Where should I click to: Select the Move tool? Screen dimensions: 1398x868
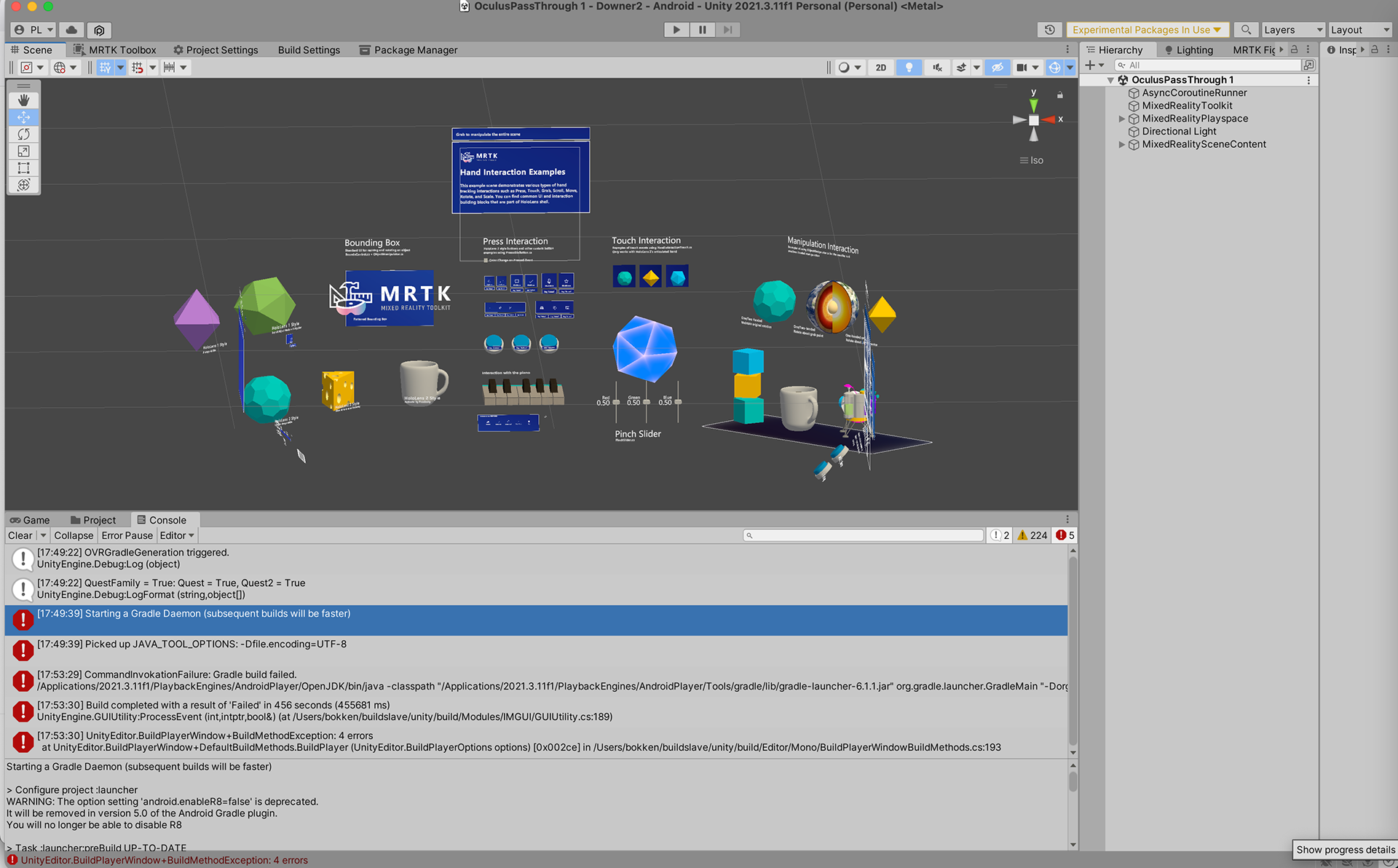[23, 117]
